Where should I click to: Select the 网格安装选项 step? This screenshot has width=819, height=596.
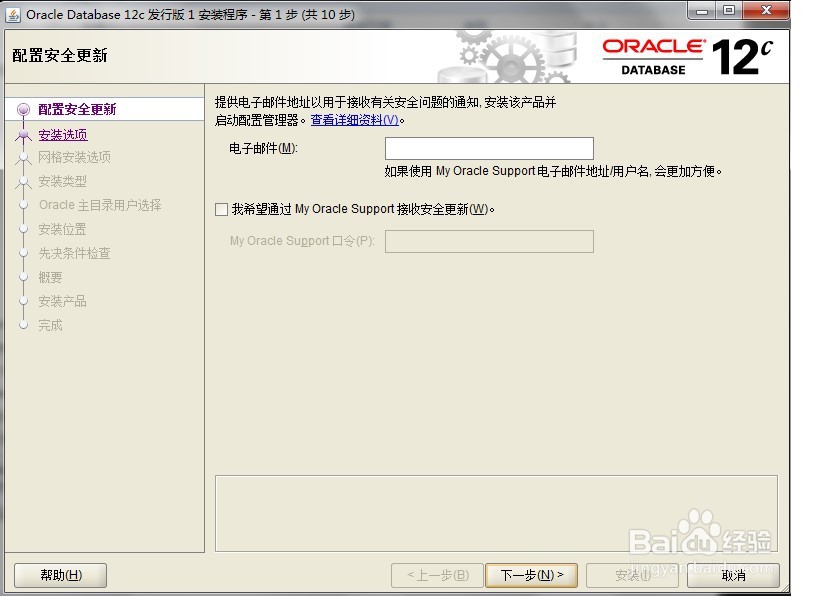click(74, 157)
